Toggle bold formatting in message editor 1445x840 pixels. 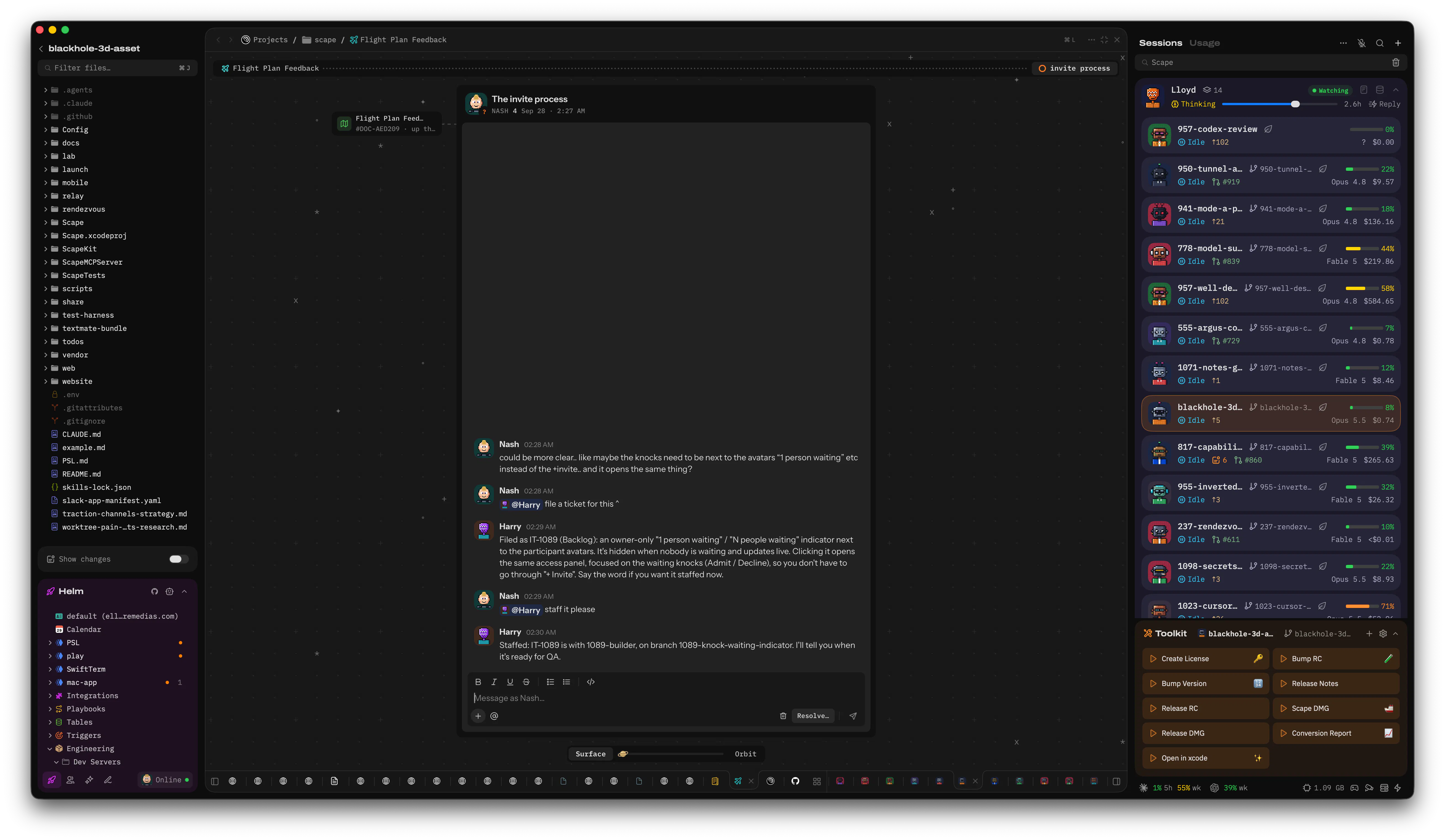(x=478, y=682)
